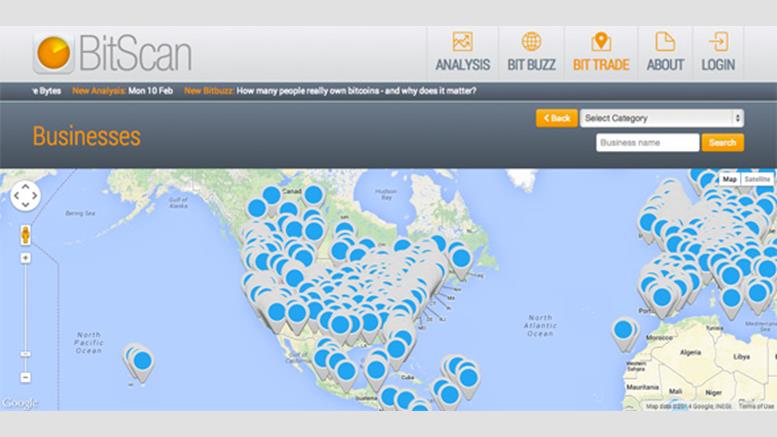Zoom out with the minus button
This screenshot has height=437, width=777.
coord(25,378)
